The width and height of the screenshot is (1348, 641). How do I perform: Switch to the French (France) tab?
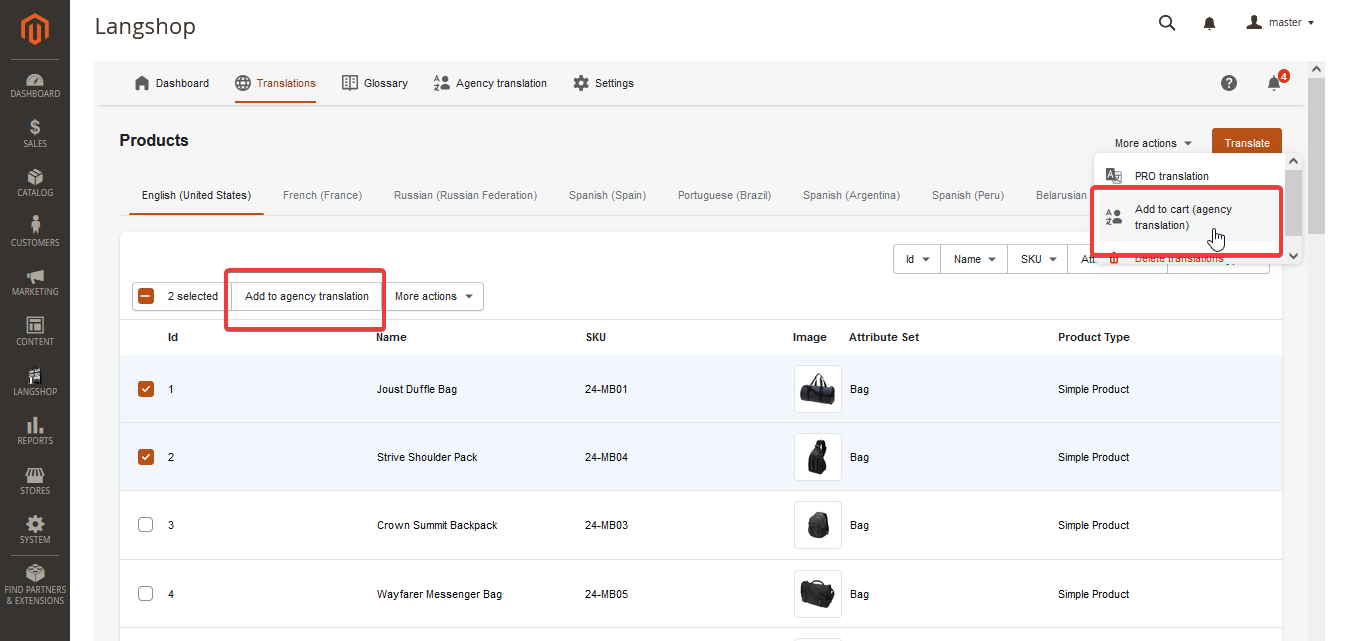coord(322,195)
